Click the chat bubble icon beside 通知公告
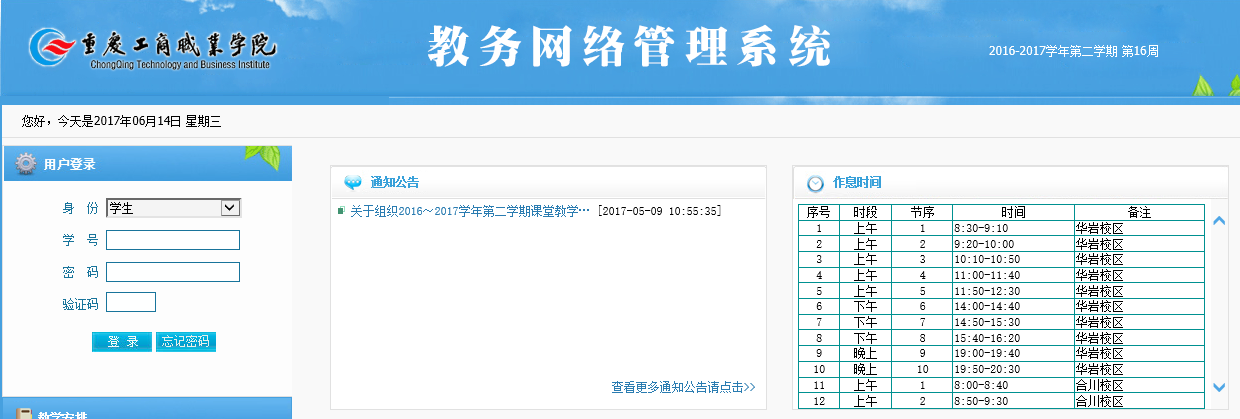This screenshot has height=419, width=1240. [353, 183]
